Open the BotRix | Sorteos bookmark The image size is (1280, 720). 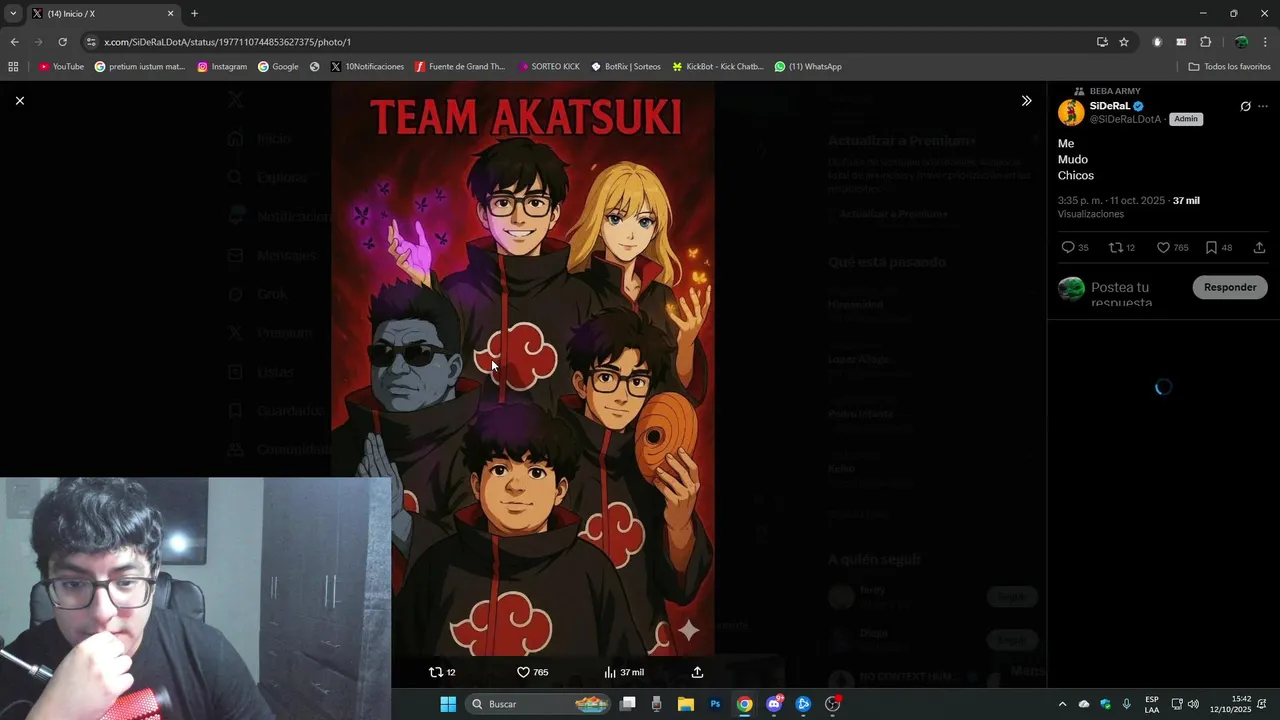pyautogui.click(x=626, y=67)
